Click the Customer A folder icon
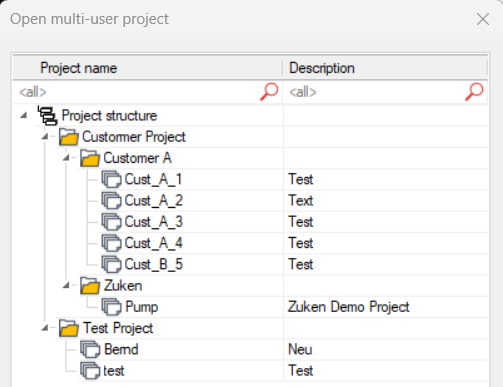This screenshot has width=503, height=387. (90, 158)
